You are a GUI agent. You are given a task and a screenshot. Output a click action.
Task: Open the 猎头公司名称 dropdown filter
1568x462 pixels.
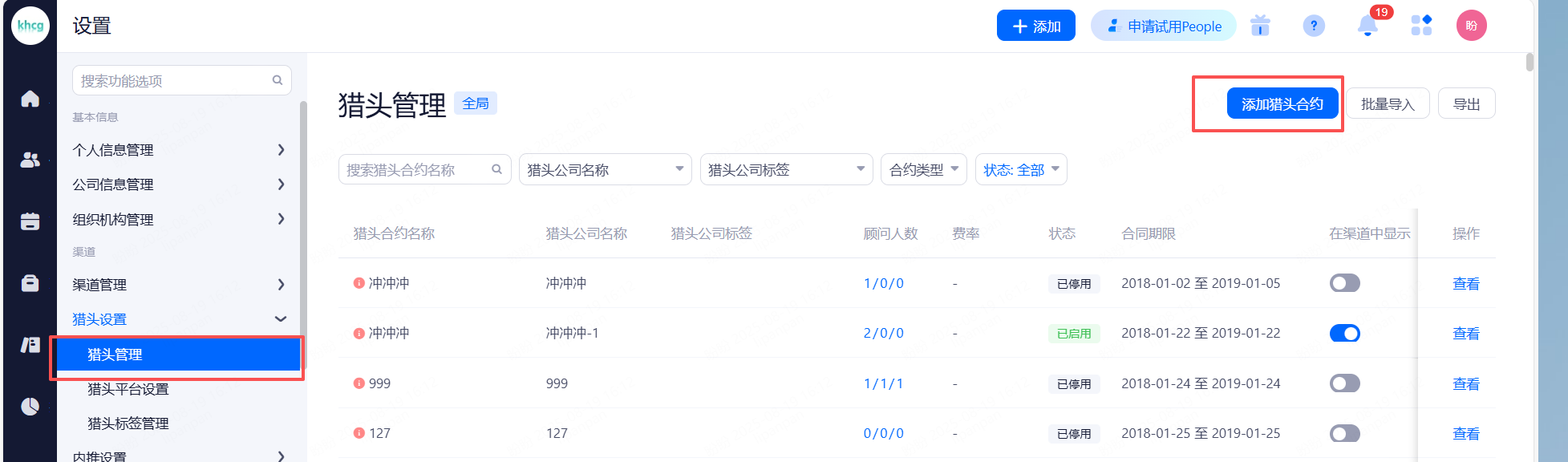pyautogui.click(x=605, y=169)
